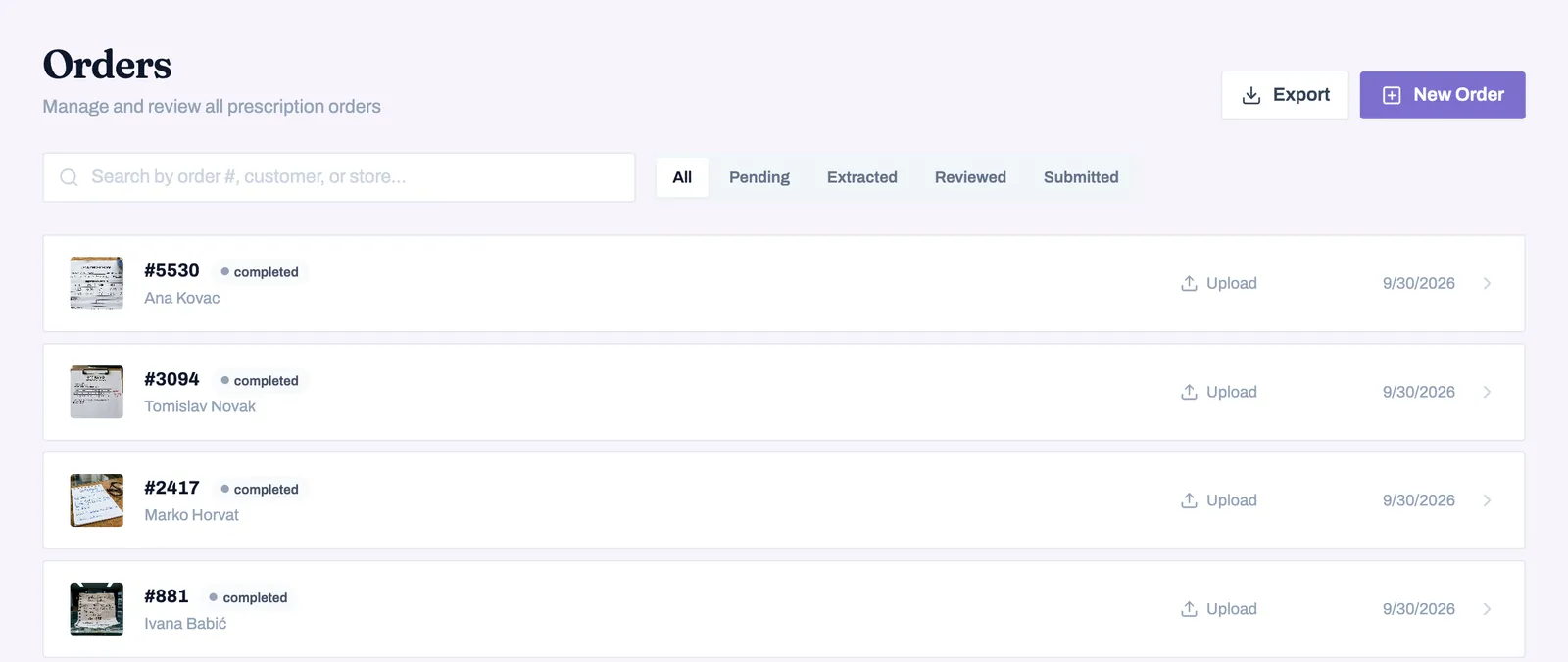The height and width of the screenshot is (662, 1568).
Task: Open prescription thumbnail for order #3094
Action: point(97,392)
